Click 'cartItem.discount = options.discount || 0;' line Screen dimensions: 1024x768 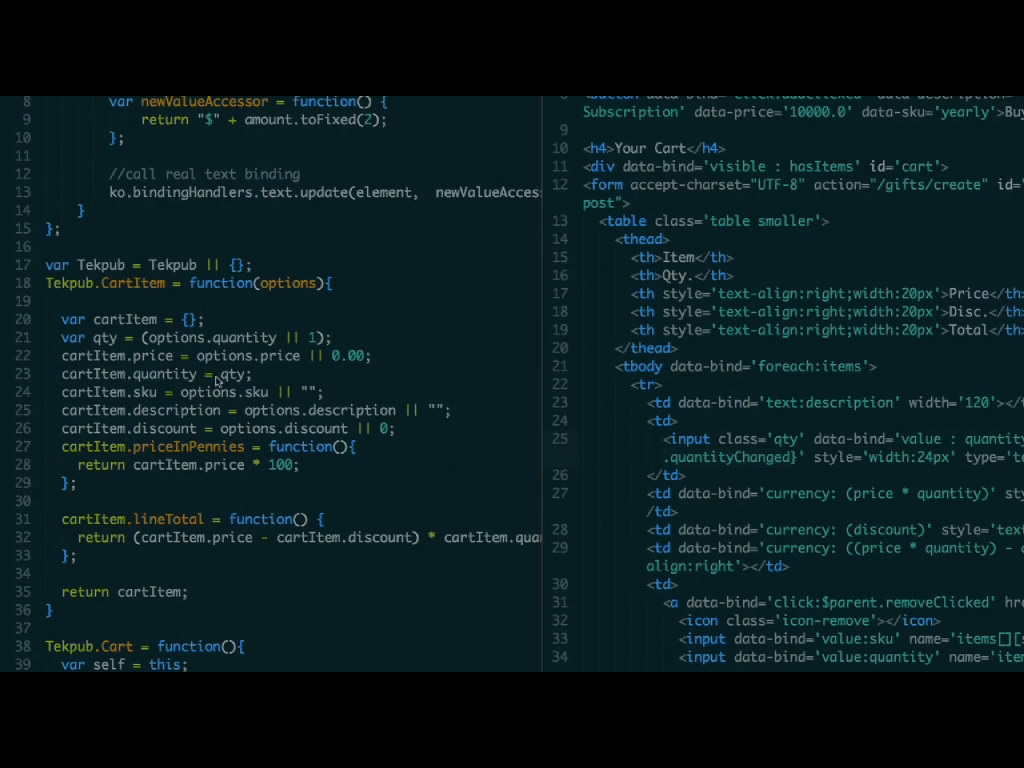click(228, 429)
